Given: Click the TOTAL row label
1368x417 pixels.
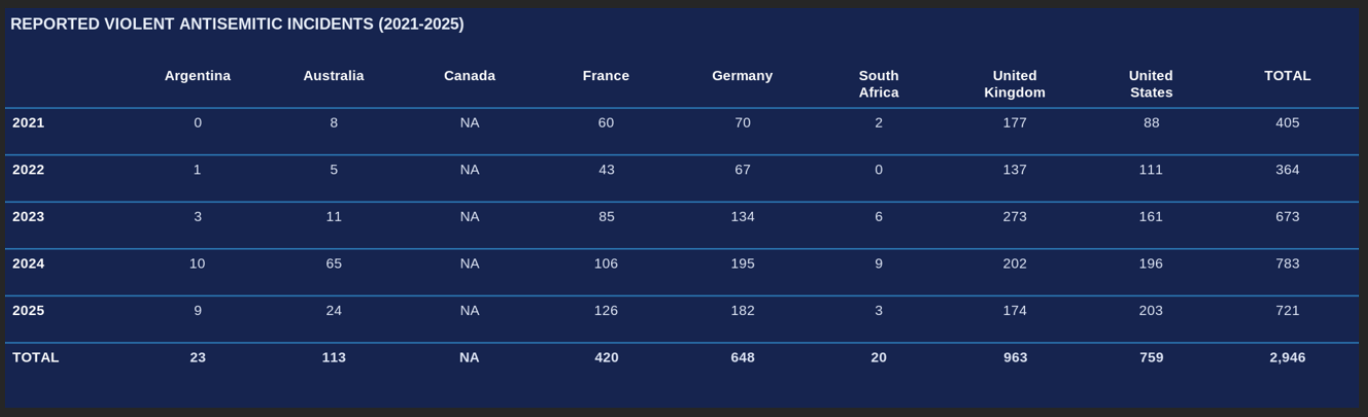Looking at the screenshot, I should pyautogui.click(x=35, y=358).
